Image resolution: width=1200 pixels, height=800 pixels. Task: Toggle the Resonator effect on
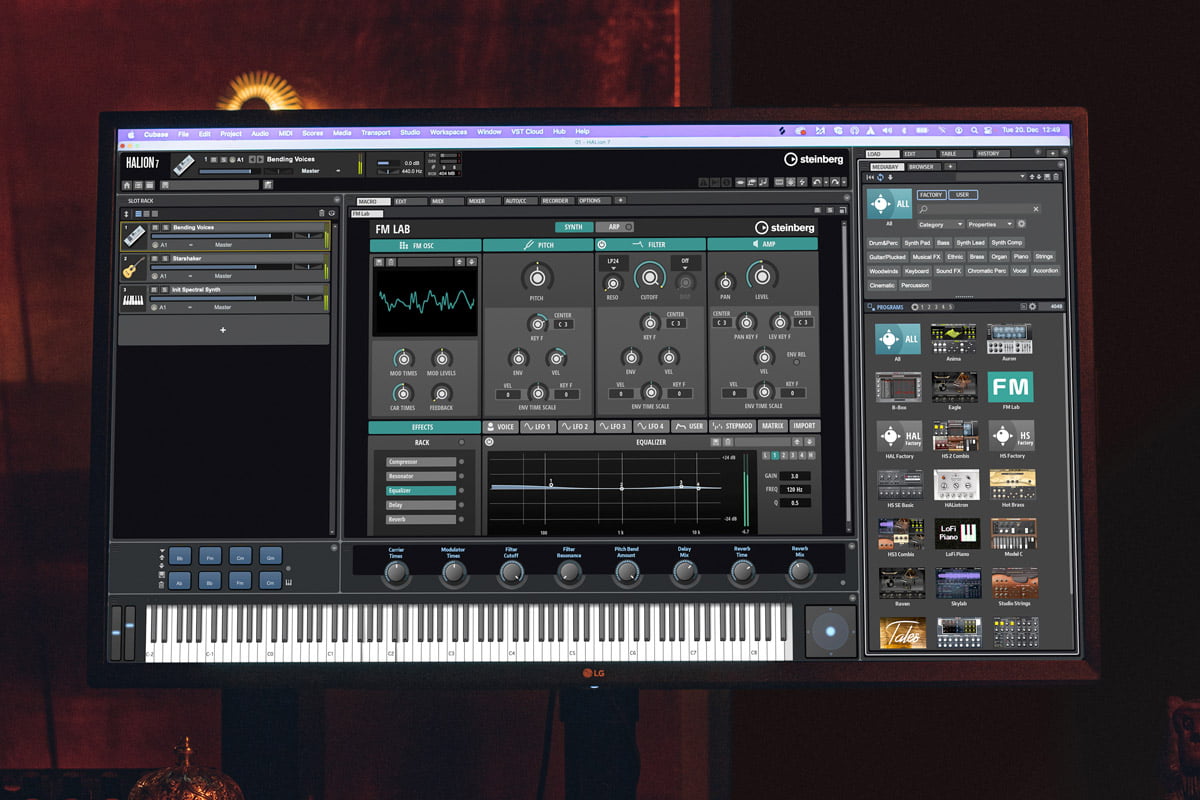pos(461,476)
